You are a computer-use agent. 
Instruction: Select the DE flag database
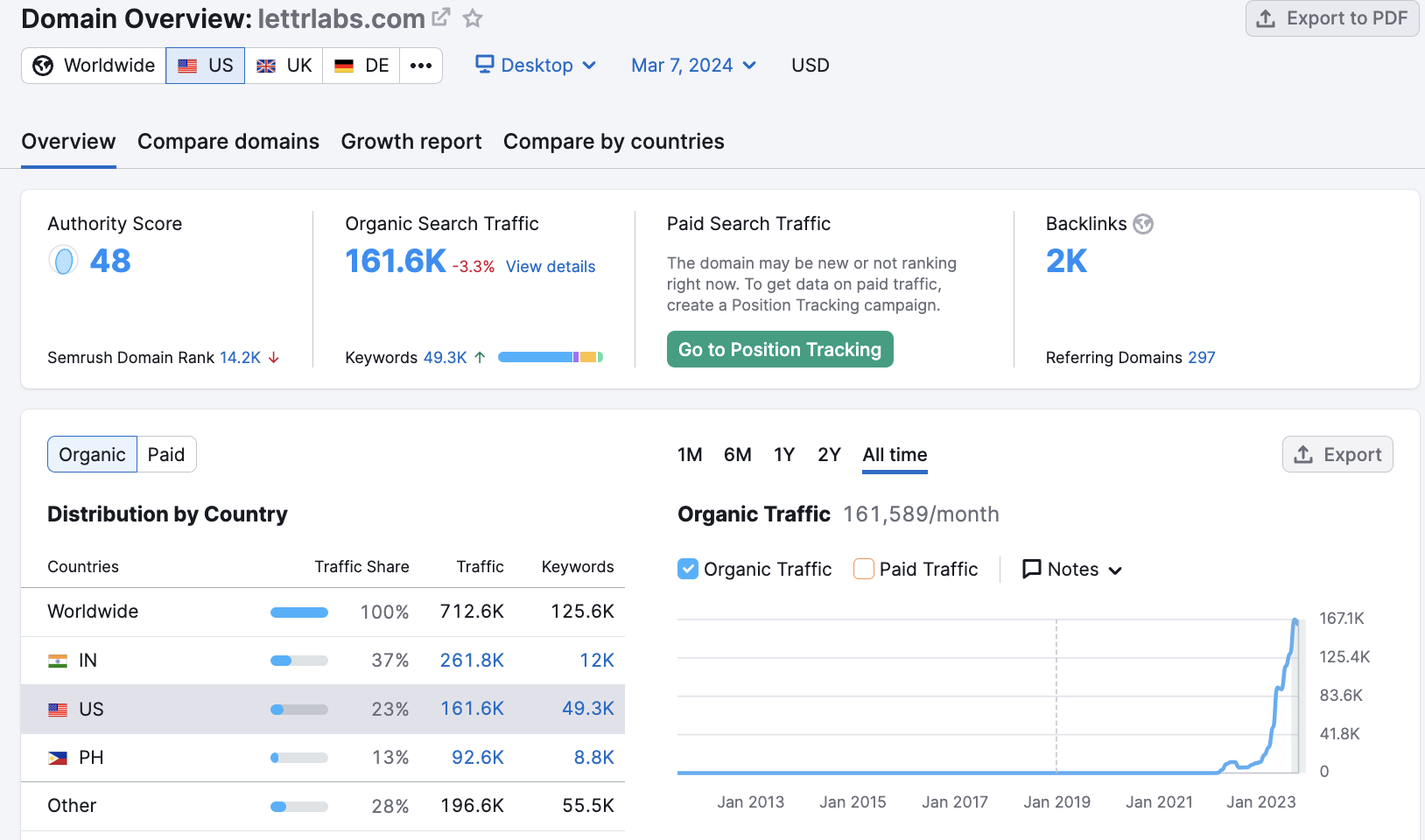[362, 66]
